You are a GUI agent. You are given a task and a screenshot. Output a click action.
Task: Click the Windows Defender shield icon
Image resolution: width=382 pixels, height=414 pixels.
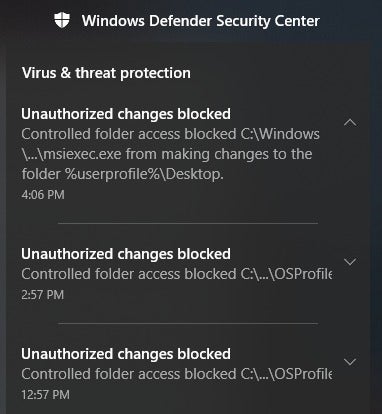62,20
